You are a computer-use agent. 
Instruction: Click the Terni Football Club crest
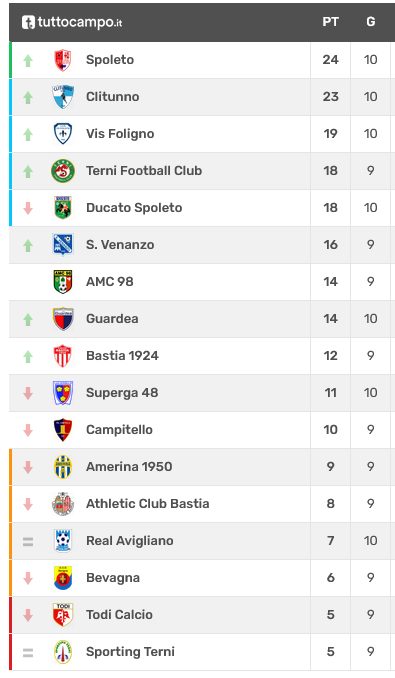coord(63,171)
